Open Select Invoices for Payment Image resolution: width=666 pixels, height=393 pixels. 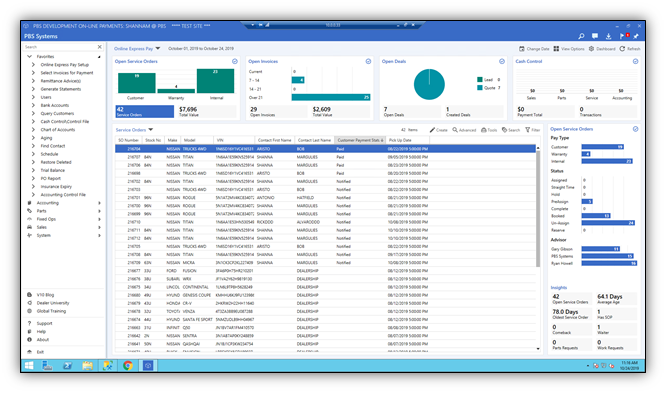pyautogui.click(x=67, y=73)
